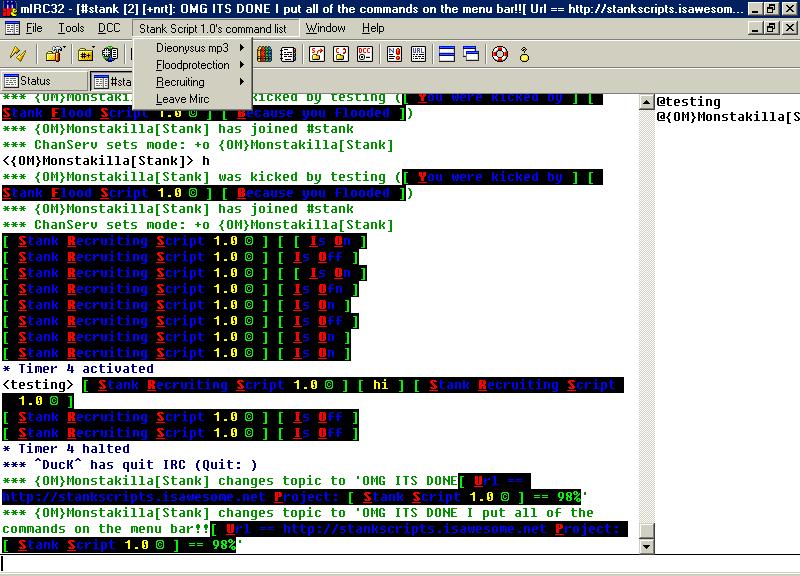Open the Window menu
Screen dimensions: 800x576
click(326, 28)
